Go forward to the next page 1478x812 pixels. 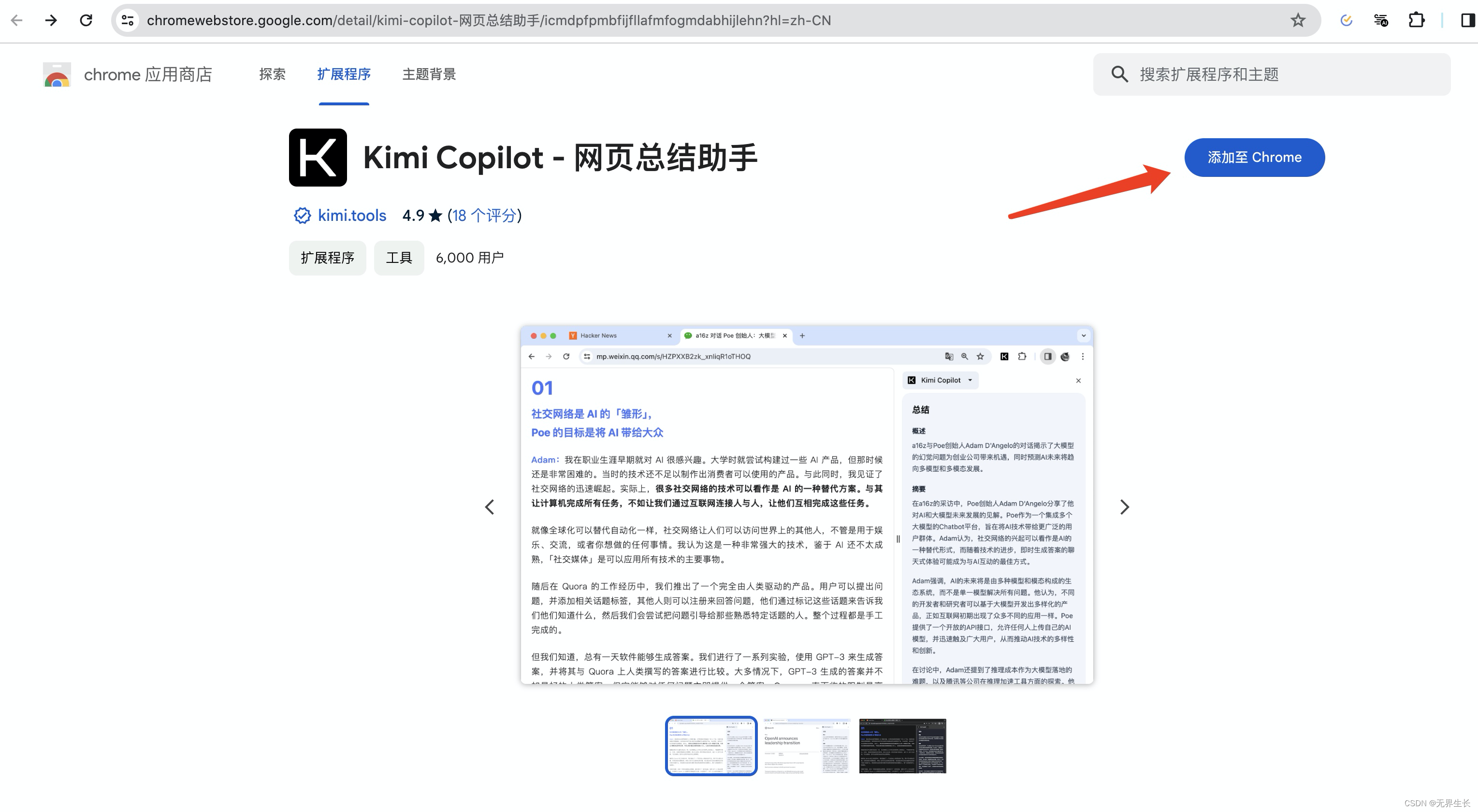click(x=51, y=21)
